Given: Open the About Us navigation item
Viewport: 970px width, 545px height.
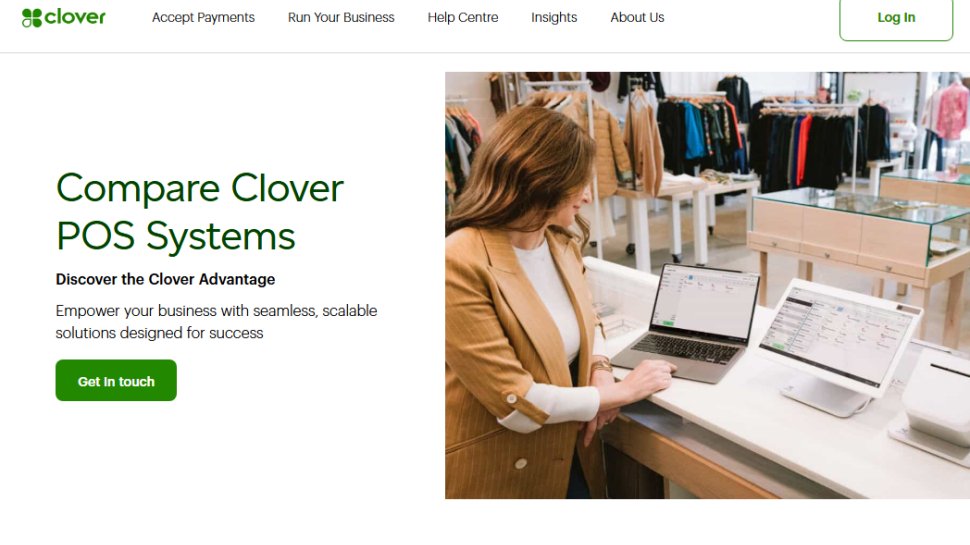Looking at the screenshot, I should 637,17.
